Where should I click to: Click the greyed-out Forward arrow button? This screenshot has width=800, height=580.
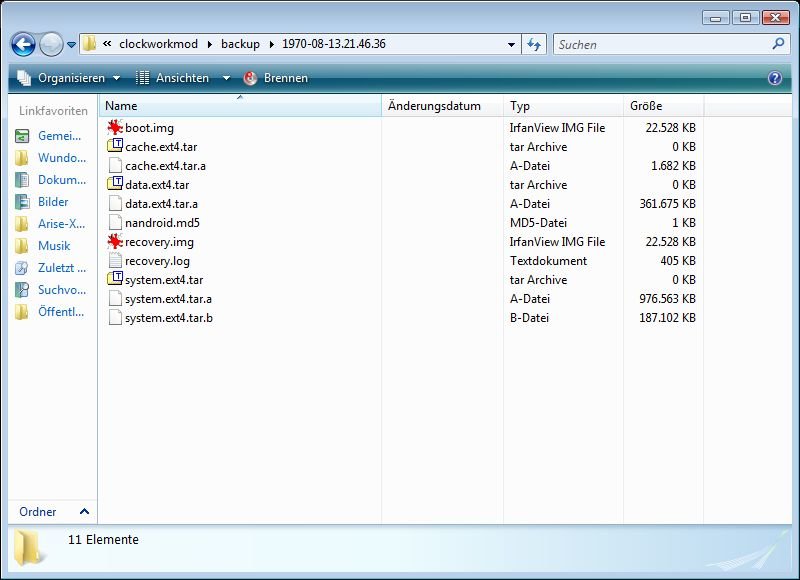(51, 44)
